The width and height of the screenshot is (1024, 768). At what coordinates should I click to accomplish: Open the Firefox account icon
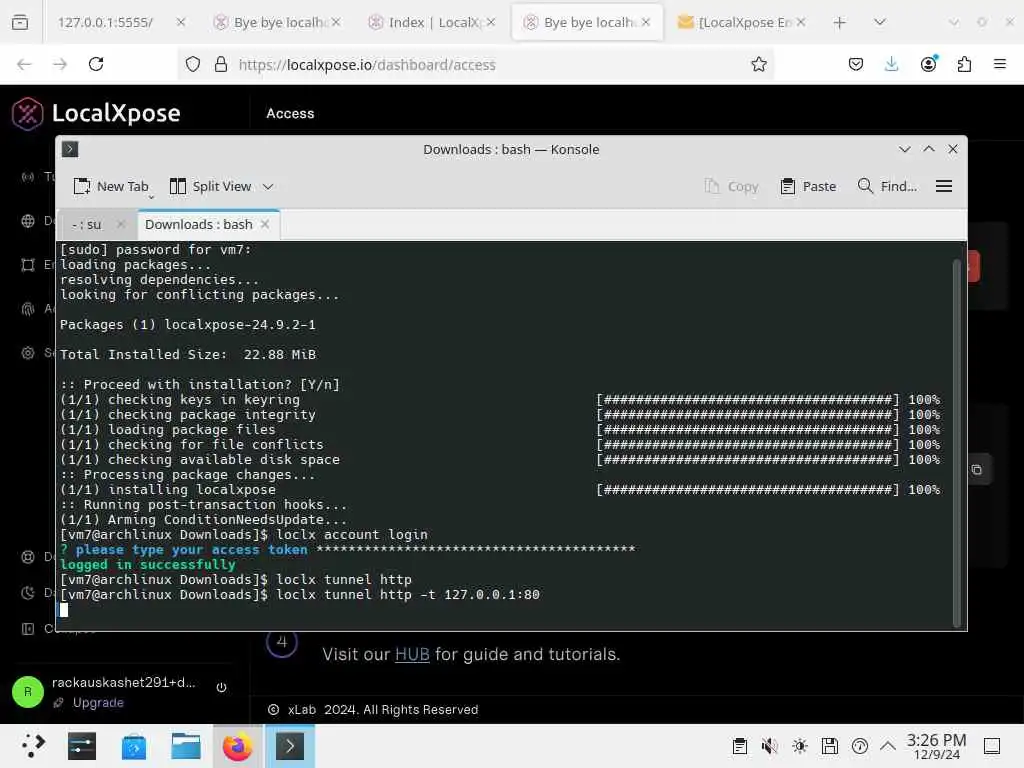(928, 64)
